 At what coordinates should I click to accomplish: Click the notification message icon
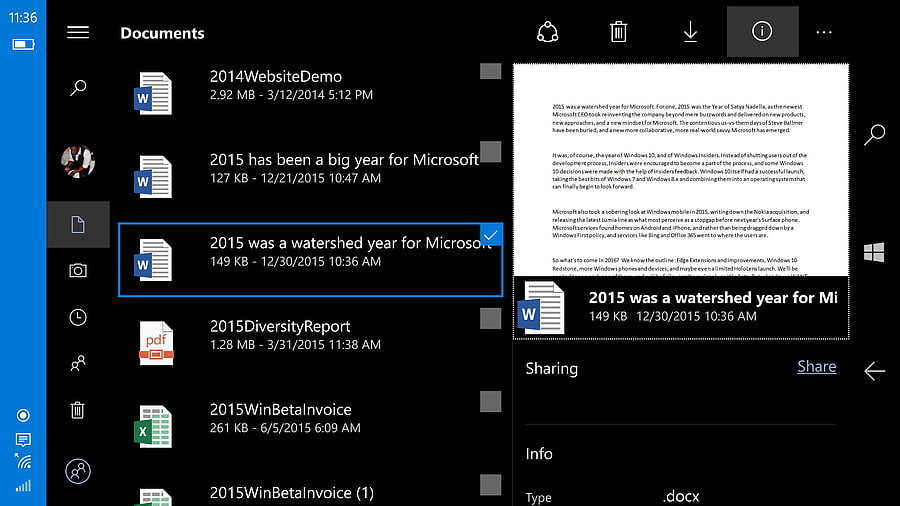pyautogui.click(x=23, y=439)
